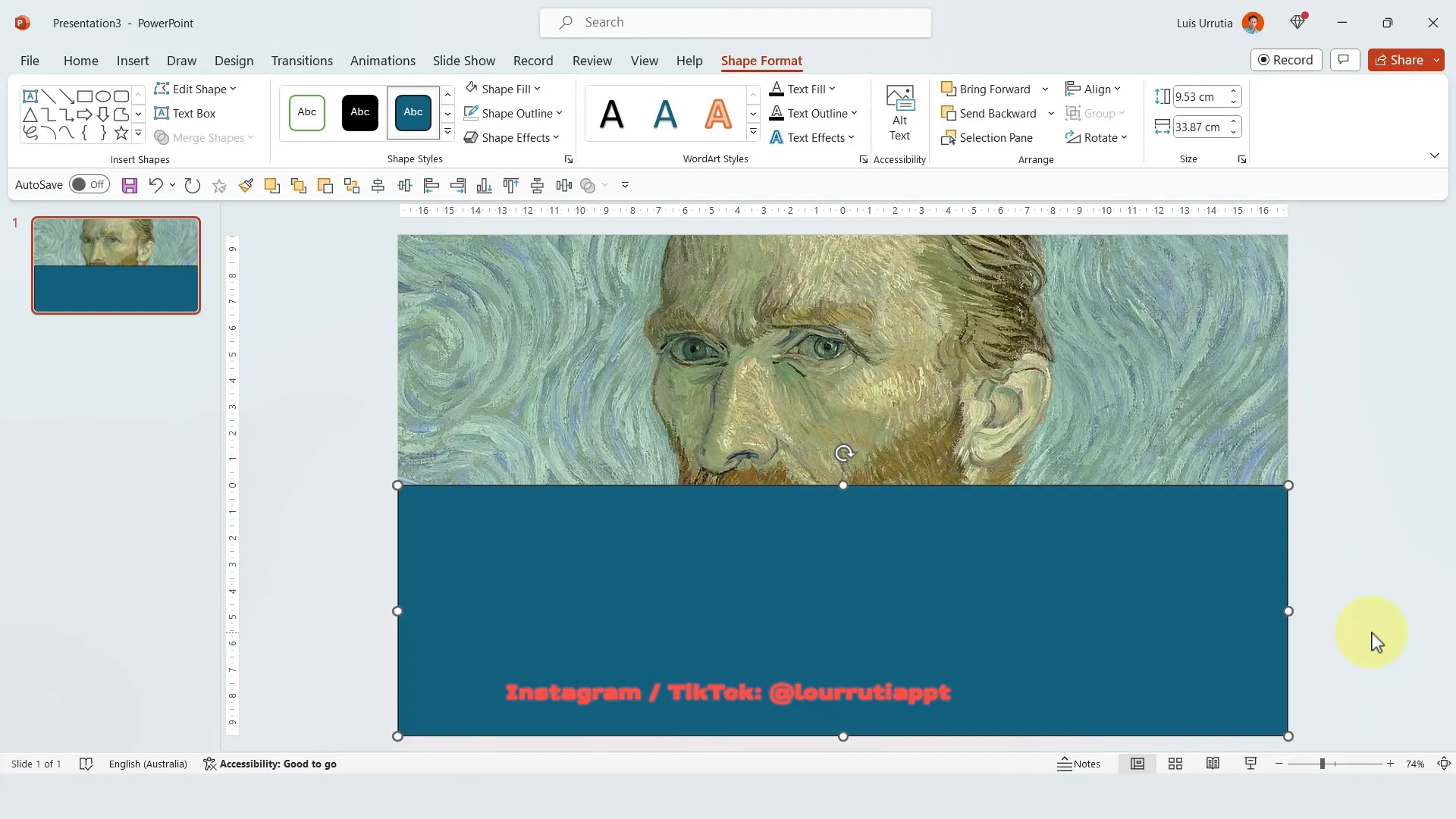Apply the black Abc shape style

click(x=360, y=112)
